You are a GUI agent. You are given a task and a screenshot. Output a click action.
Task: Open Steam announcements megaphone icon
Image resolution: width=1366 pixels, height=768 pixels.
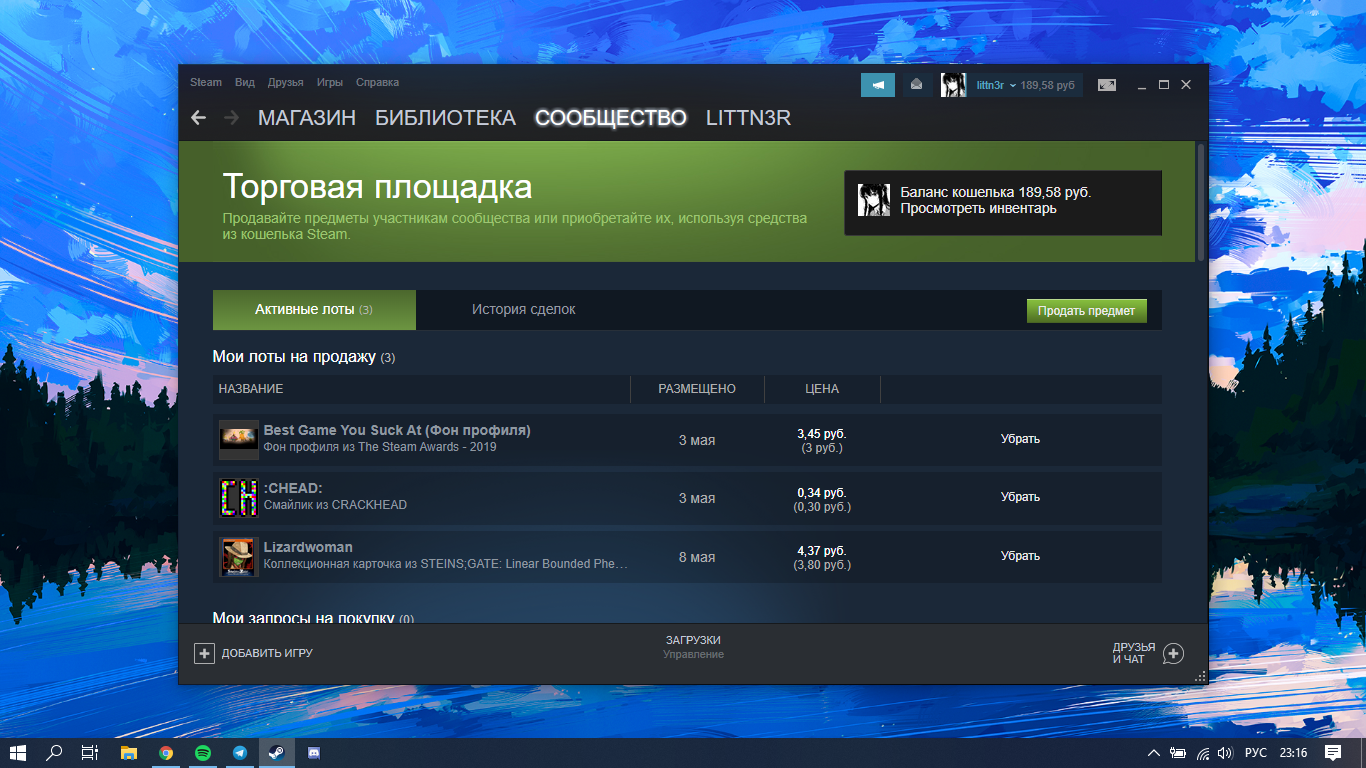878,85
